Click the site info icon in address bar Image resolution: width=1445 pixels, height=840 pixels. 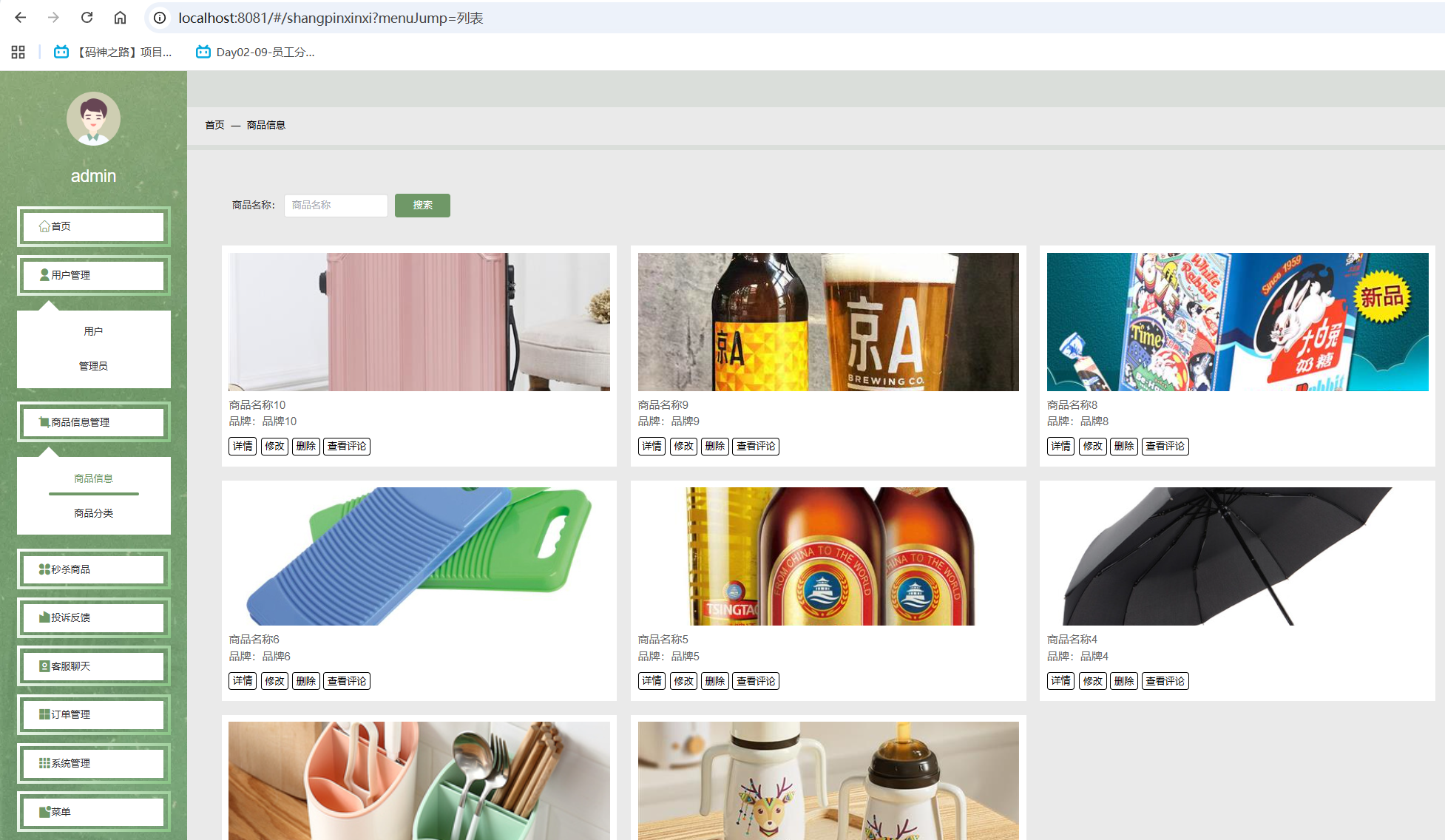pyautogui.click(x=160, y=18)
